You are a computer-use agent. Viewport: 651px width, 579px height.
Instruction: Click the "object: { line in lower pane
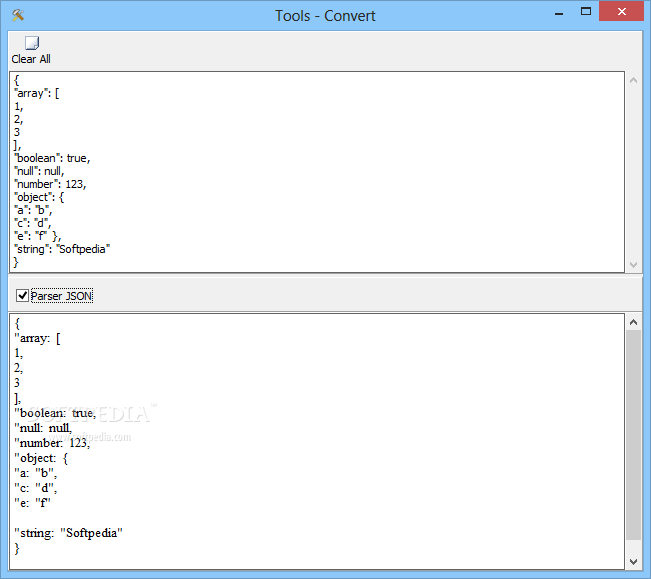pyautogui.click(x=41, y=458)
